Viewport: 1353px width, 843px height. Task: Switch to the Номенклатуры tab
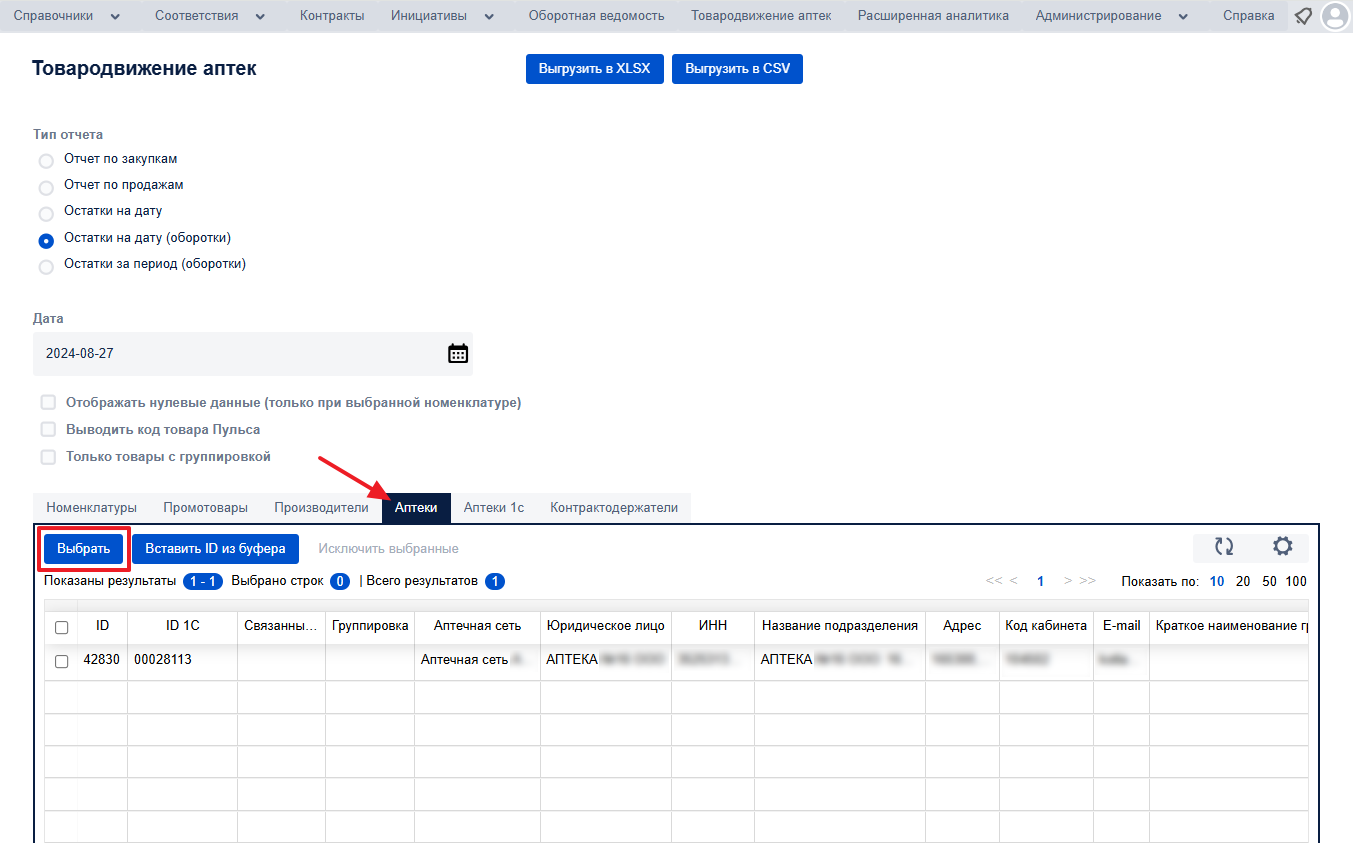tap(92, 507)
